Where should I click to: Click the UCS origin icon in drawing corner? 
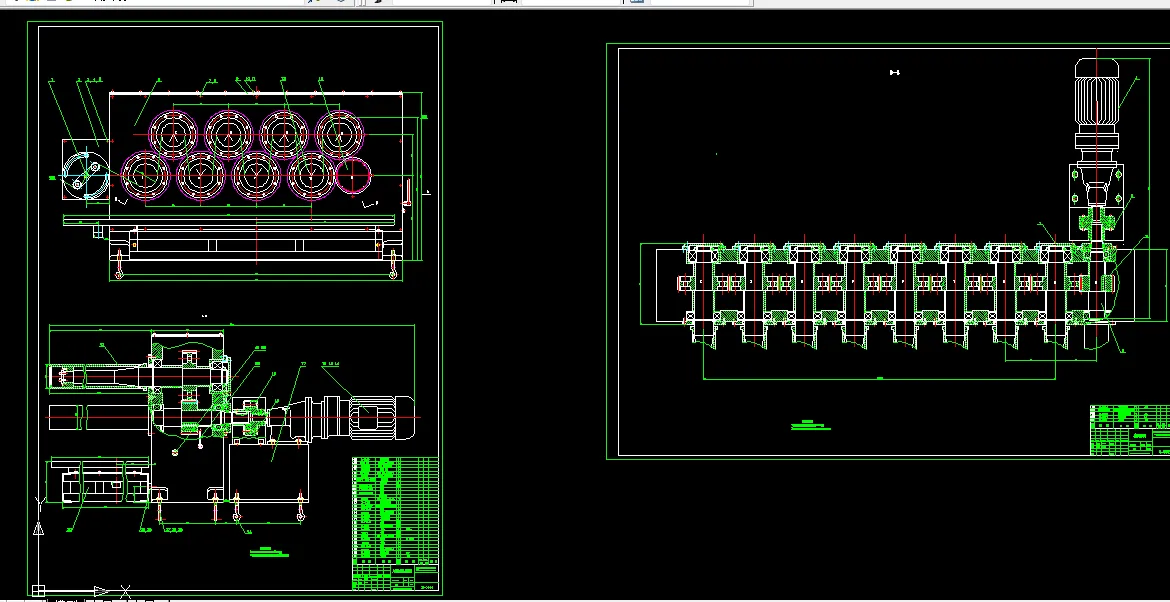click(x=39, y=590)
